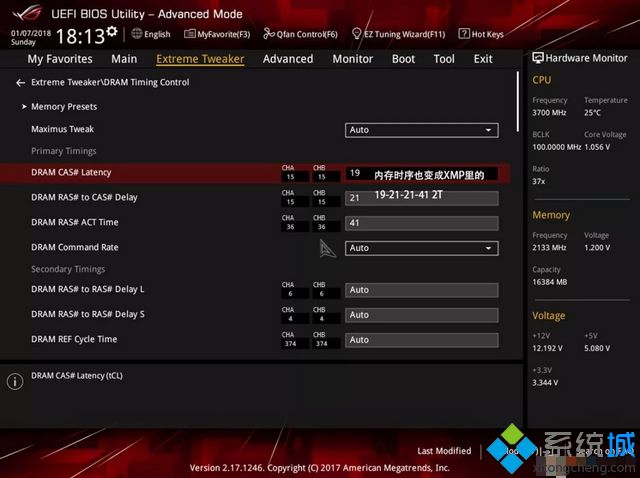
Task: Click the Hardware Monitor screen icon
Action: (x=538, y=58)
